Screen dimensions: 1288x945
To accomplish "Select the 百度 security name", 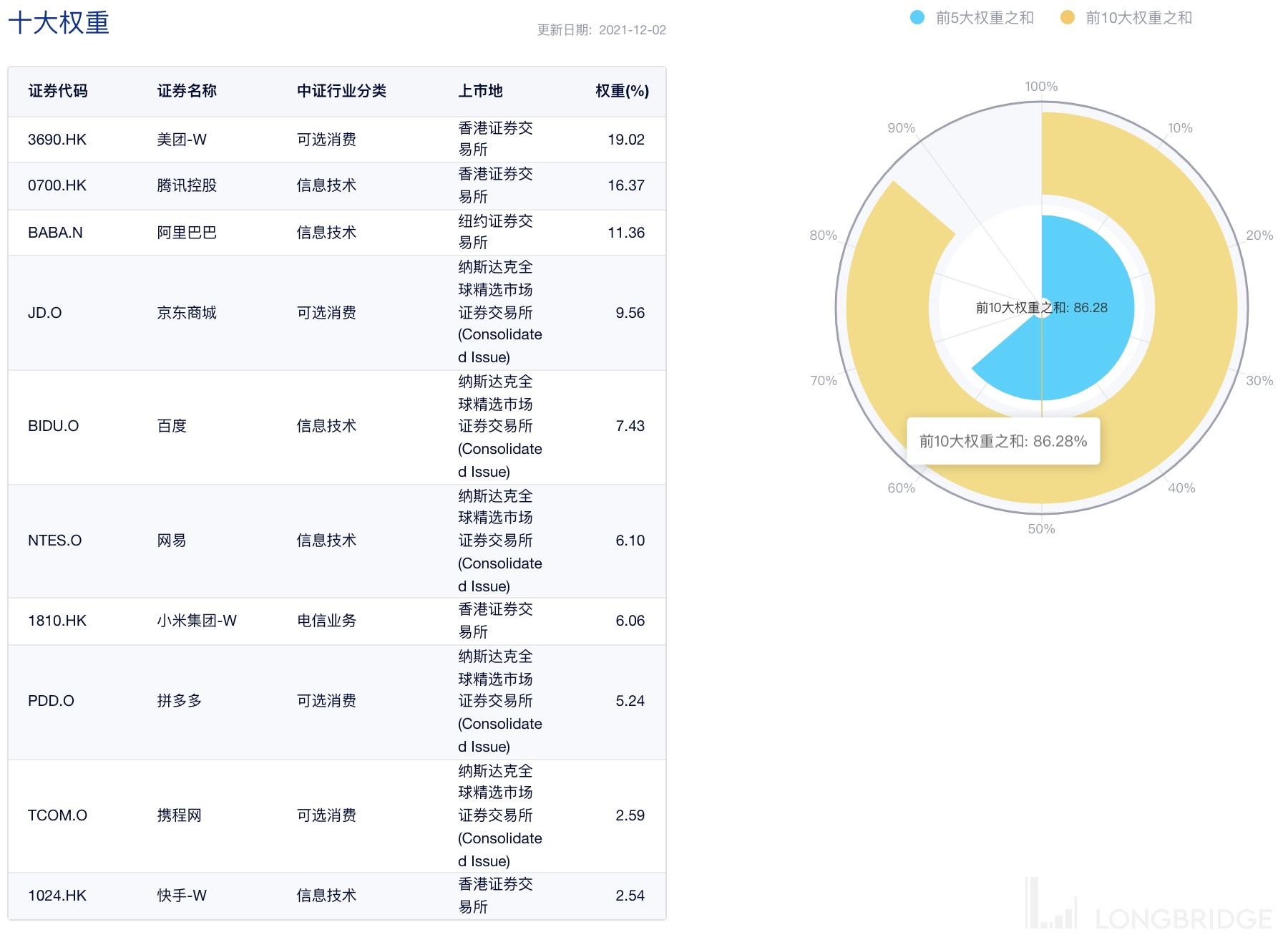I will (172, 426).
